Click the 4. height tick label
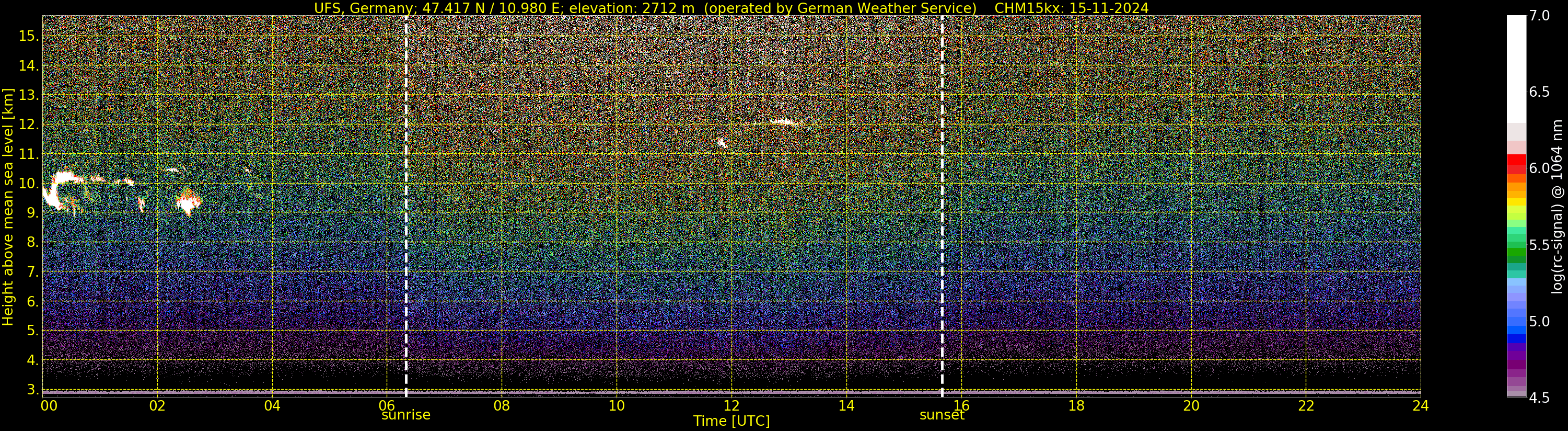Image resolution: width=1568 pixels, height=431 pixels. click(x=32, y=360)
